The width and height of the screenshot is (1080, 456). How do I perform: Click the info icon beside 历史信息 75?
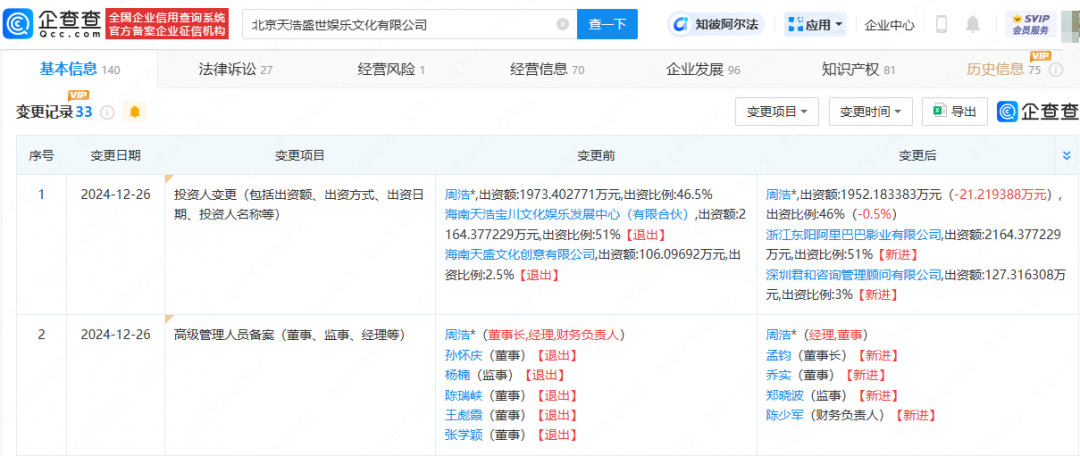click(1055, 70)
